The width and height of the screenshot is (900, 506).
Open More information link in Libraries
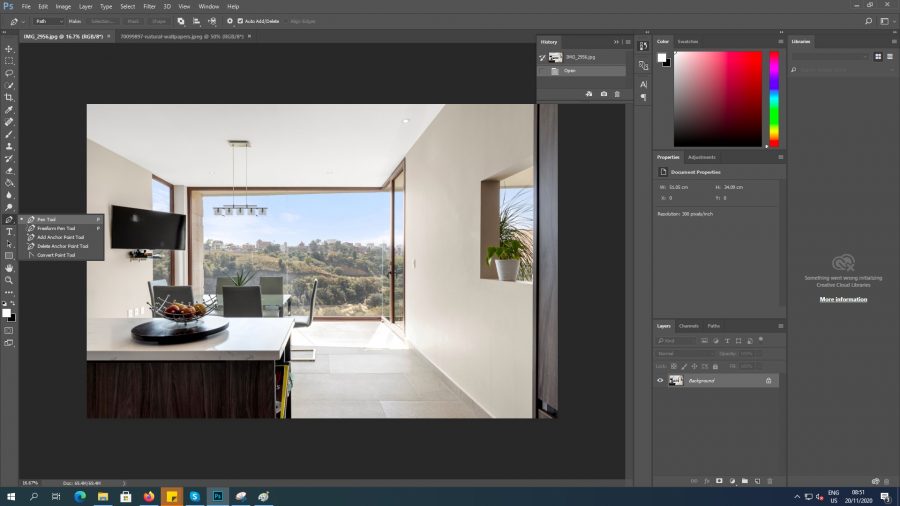tap(843, 299)
